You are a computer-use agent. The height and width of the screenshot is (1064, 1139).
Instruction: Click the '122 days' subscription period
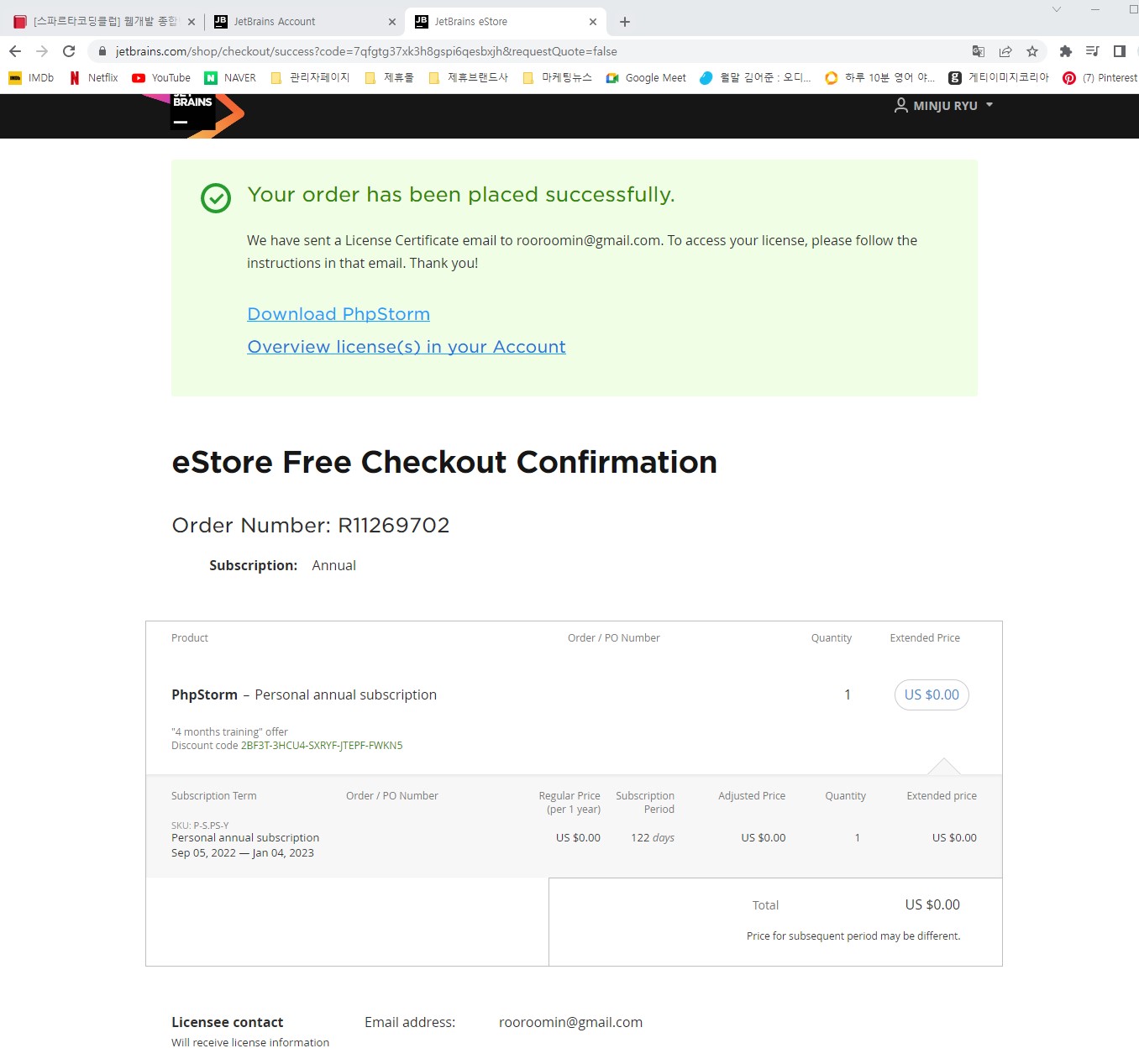pos(653,838)
